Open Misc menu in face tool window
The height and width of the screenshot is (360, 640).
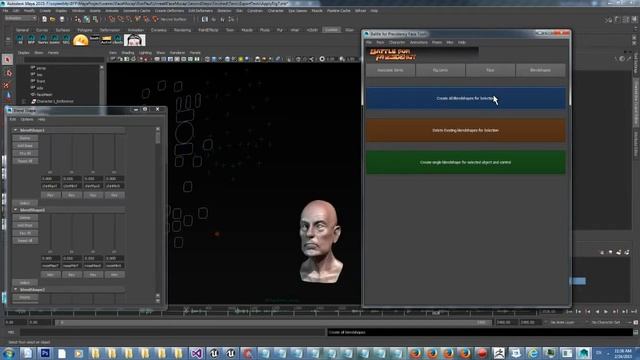(450, 42)
